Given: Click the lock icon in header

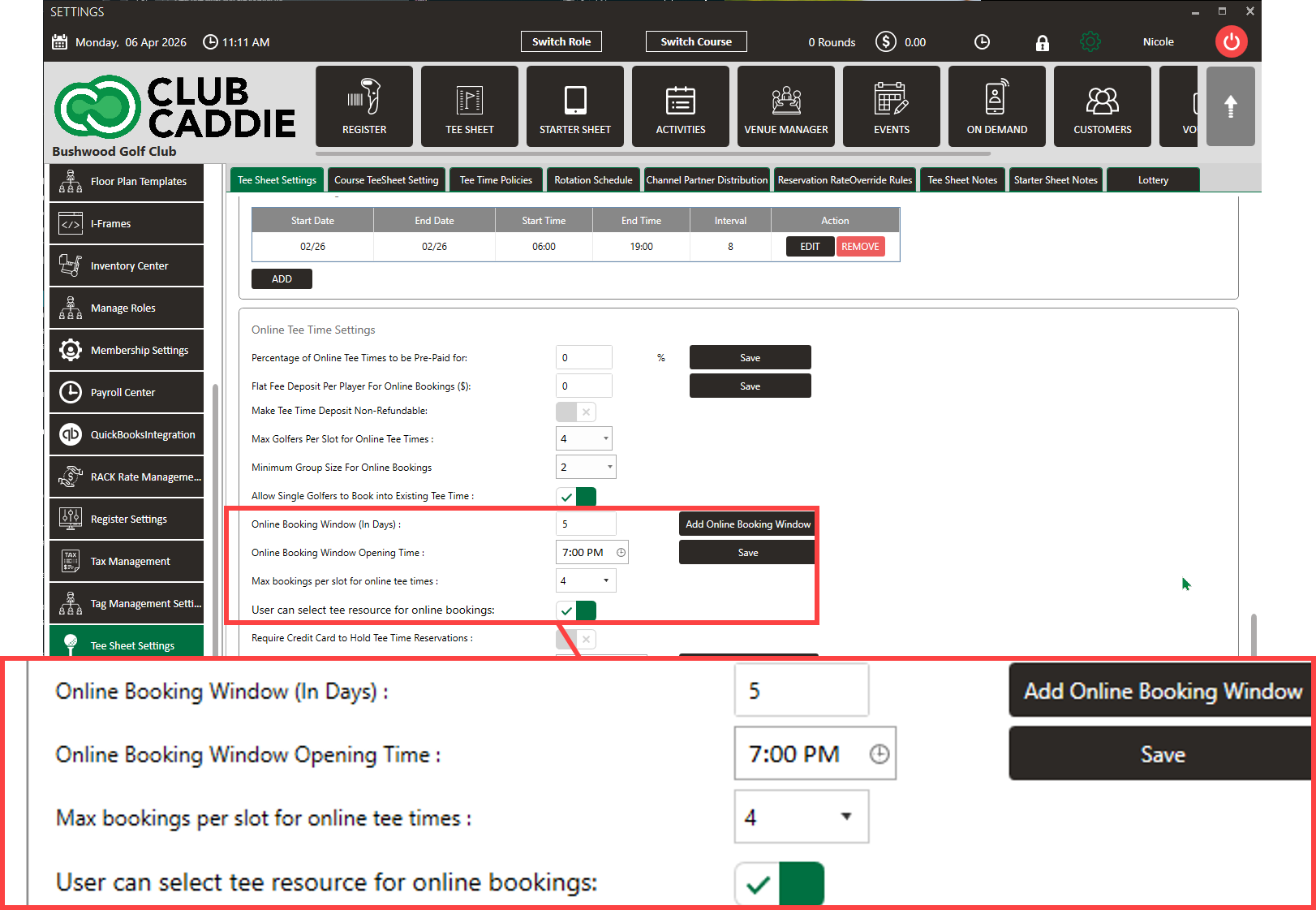Looking at the screenshot, I should [1043, 43].
